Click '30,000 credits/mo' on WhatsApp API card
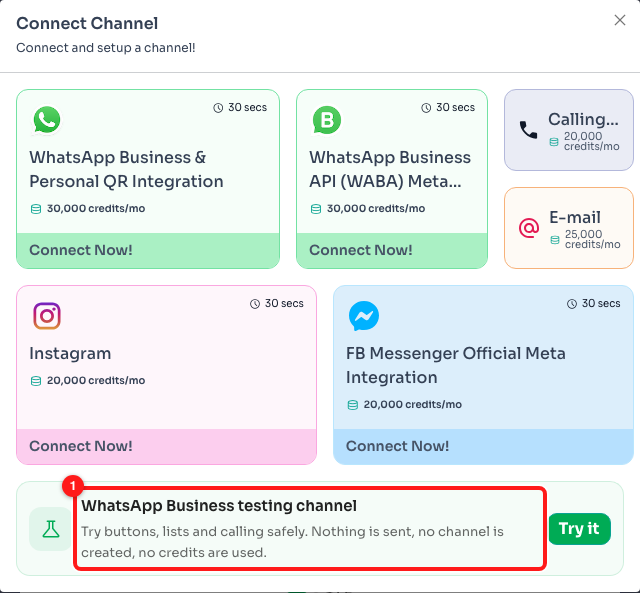Image resolution: width=640 pixels, height=593 pixels. [376, 209]
